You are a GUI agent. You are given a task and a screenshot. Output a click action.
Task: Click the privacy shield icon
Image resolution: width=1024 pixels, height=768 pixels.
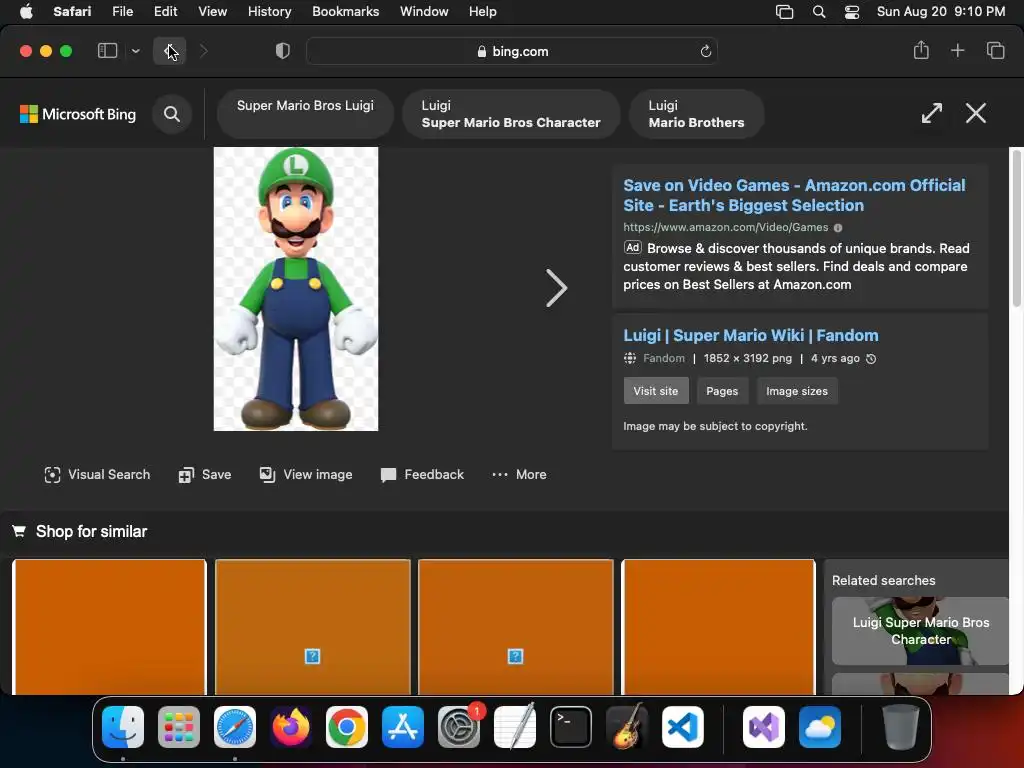(x=282, y=51)
